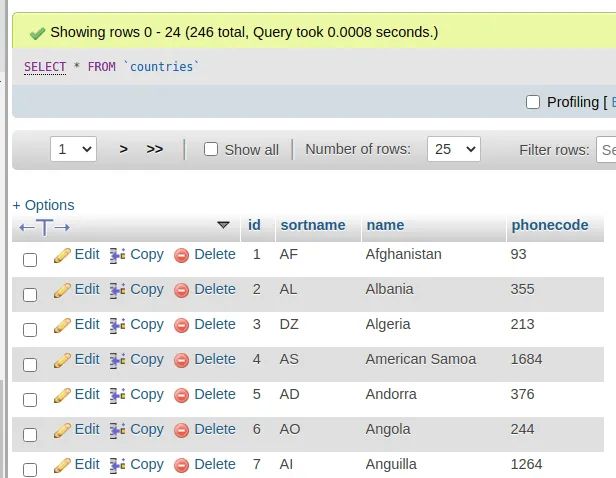The height and width of the screenshot is (478, 616).
Task: Click the pencil Edit icon for American Samoa
Action: click(x=62, y=360)
